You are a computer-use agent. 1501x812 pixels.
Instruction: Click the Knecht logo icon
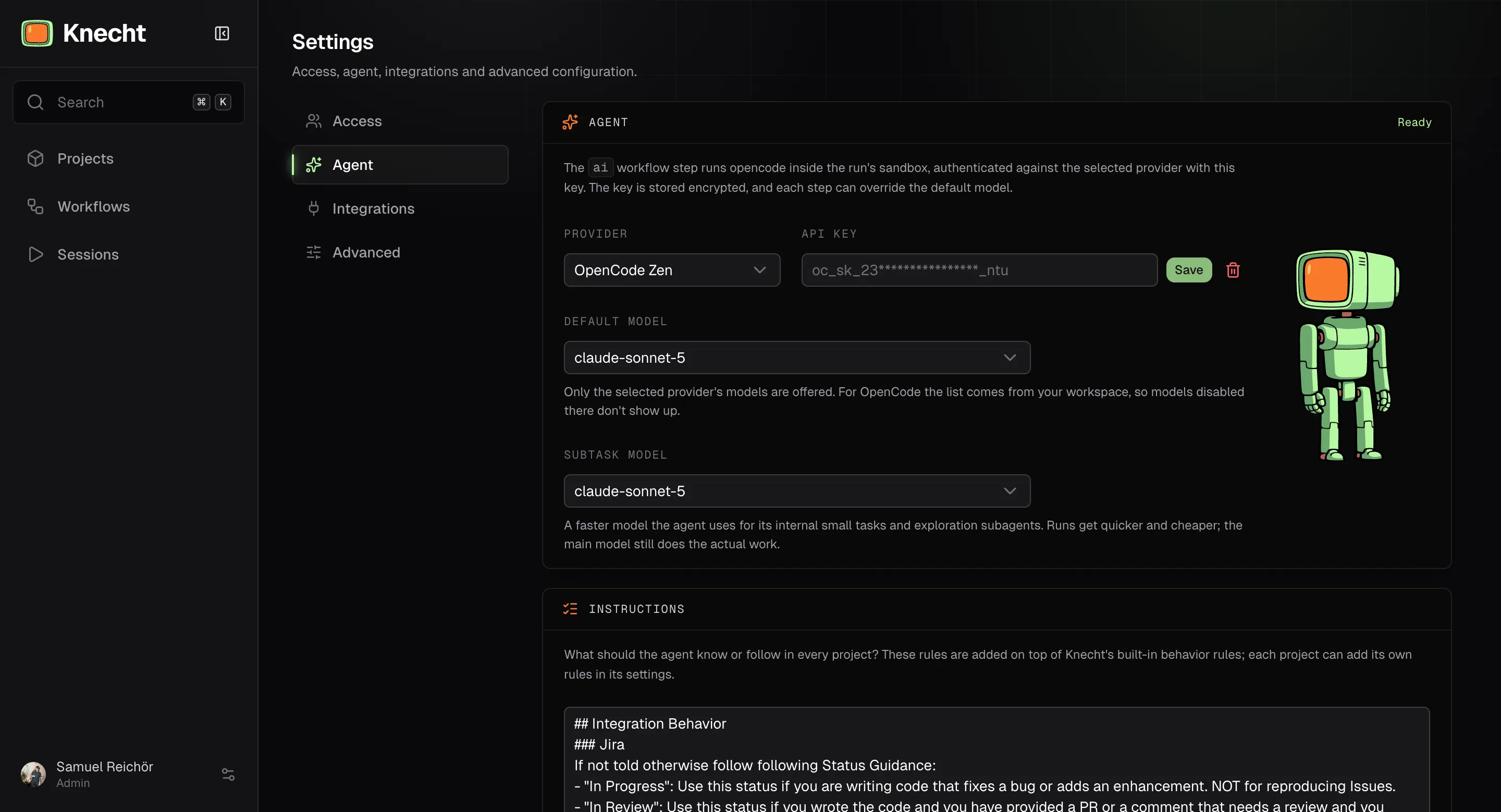point(36,33)
